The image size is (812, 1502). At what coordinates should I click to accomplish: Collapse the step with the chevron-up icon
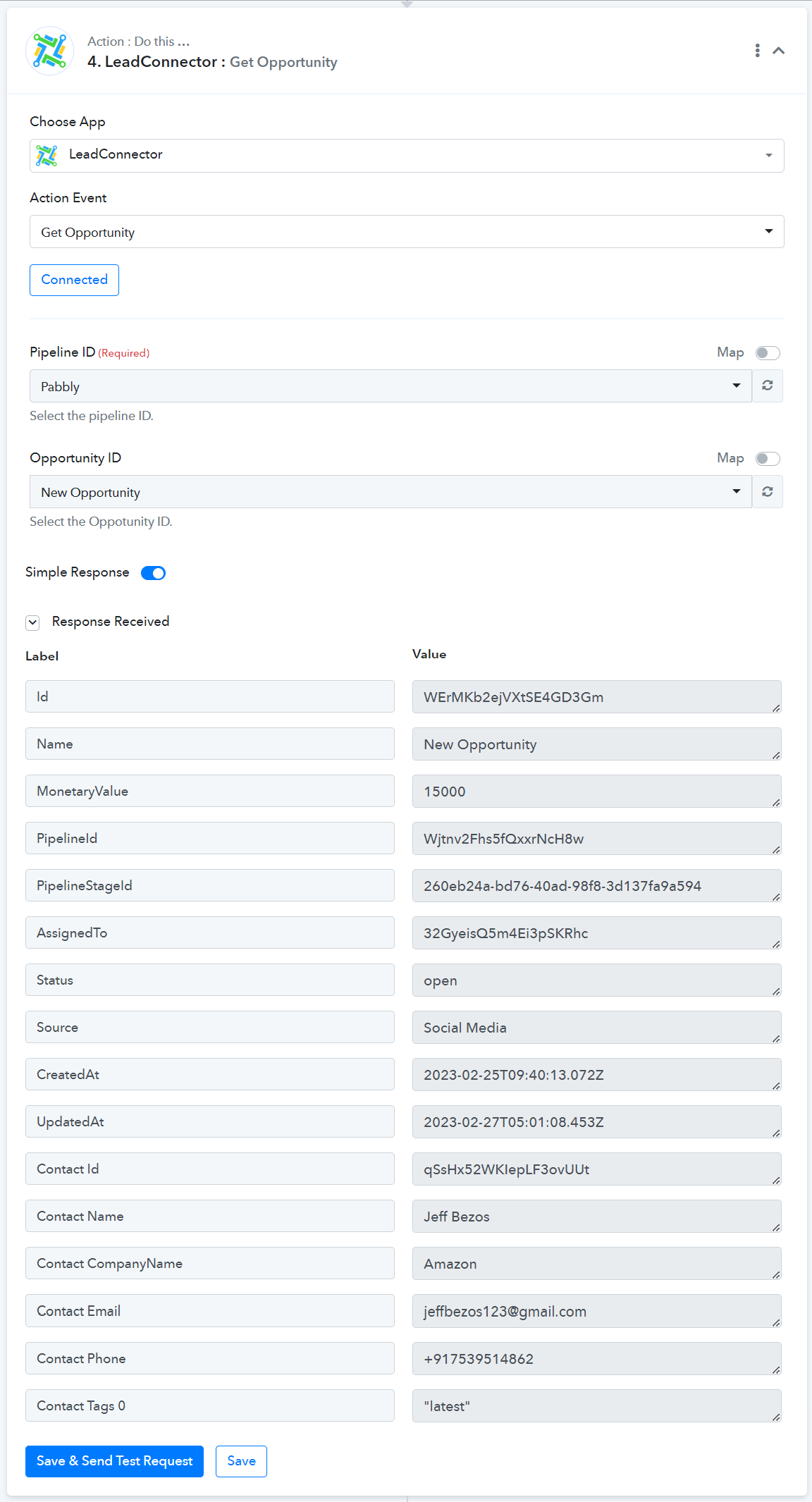(779, 51)
